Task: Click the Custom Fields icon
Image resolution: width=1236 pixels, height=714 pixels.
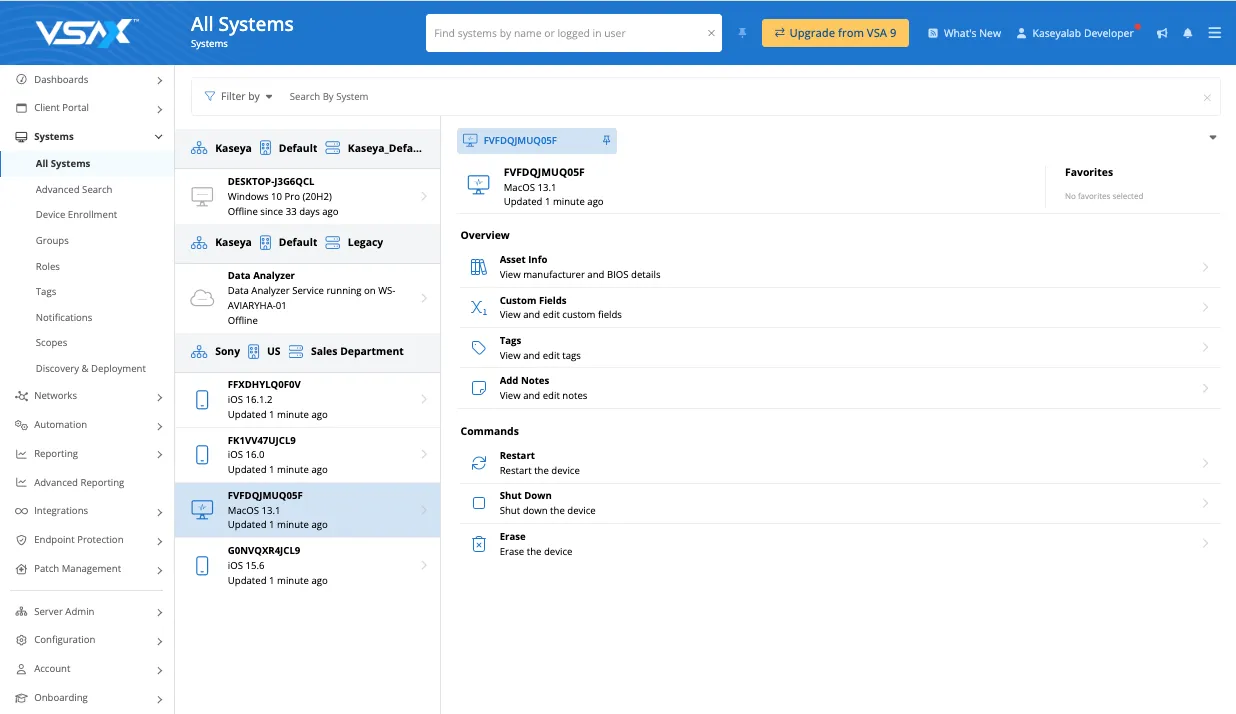Action: coord(479,308)
